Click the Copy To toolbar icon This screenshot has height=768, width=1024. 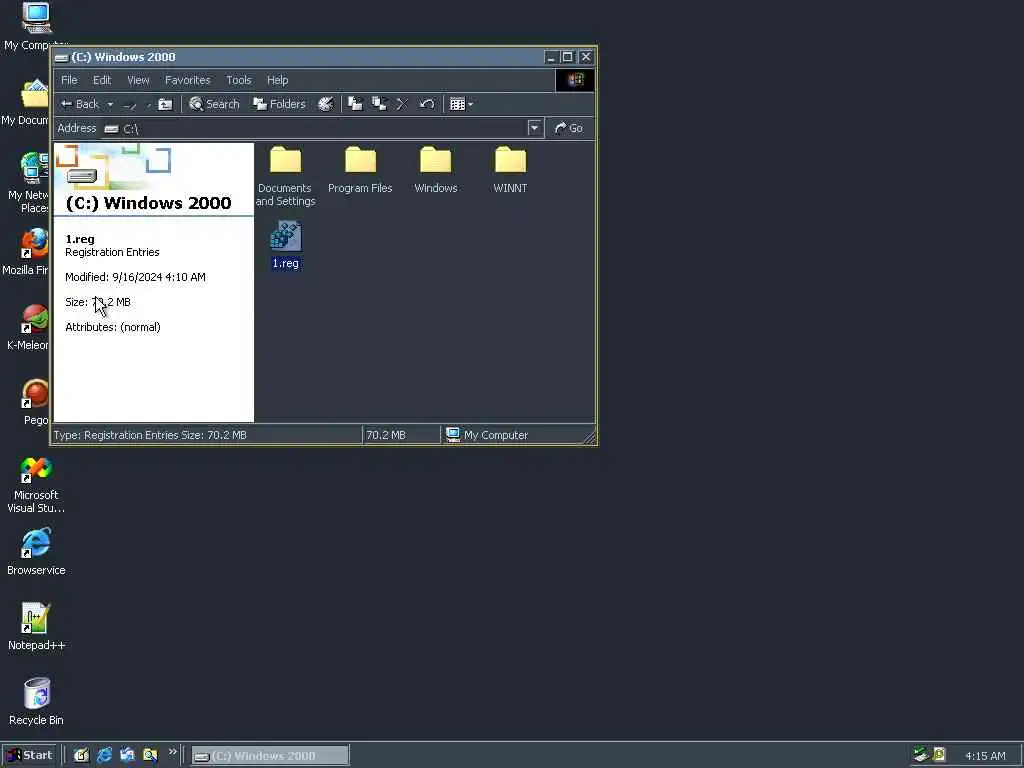coord(379,104)
